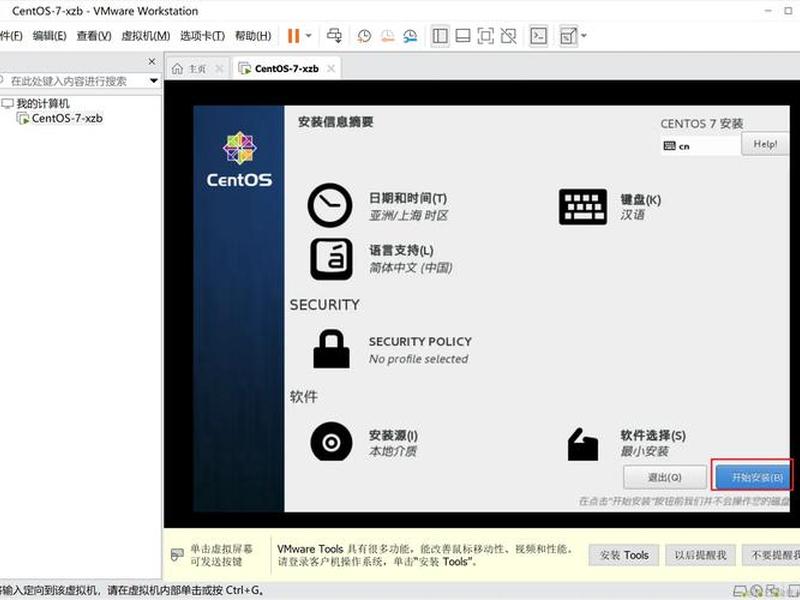
Task: Click the Unity mode toolbar icon
Action: pos(508,36)
